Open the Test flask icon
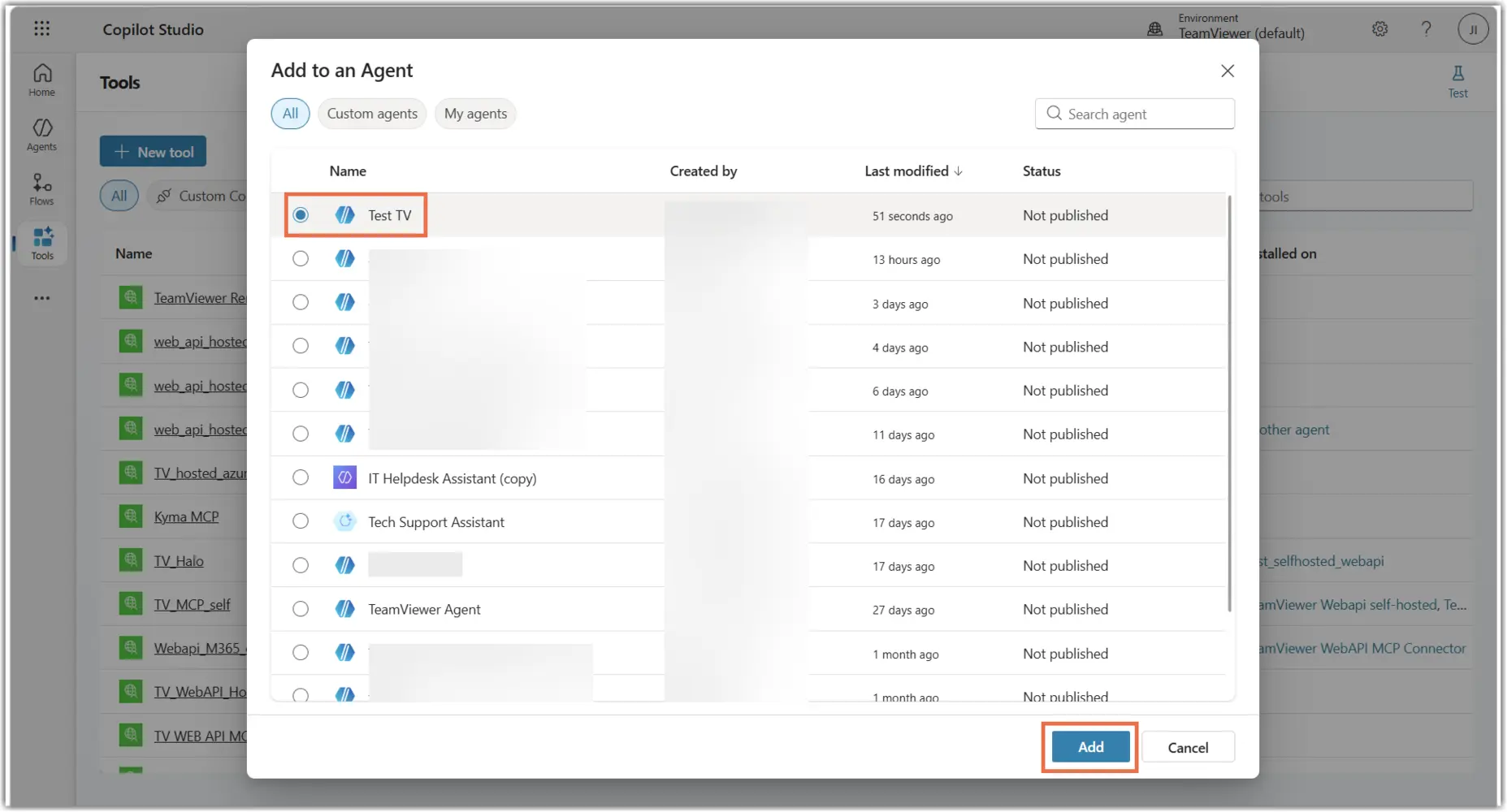 point(1458,82)
